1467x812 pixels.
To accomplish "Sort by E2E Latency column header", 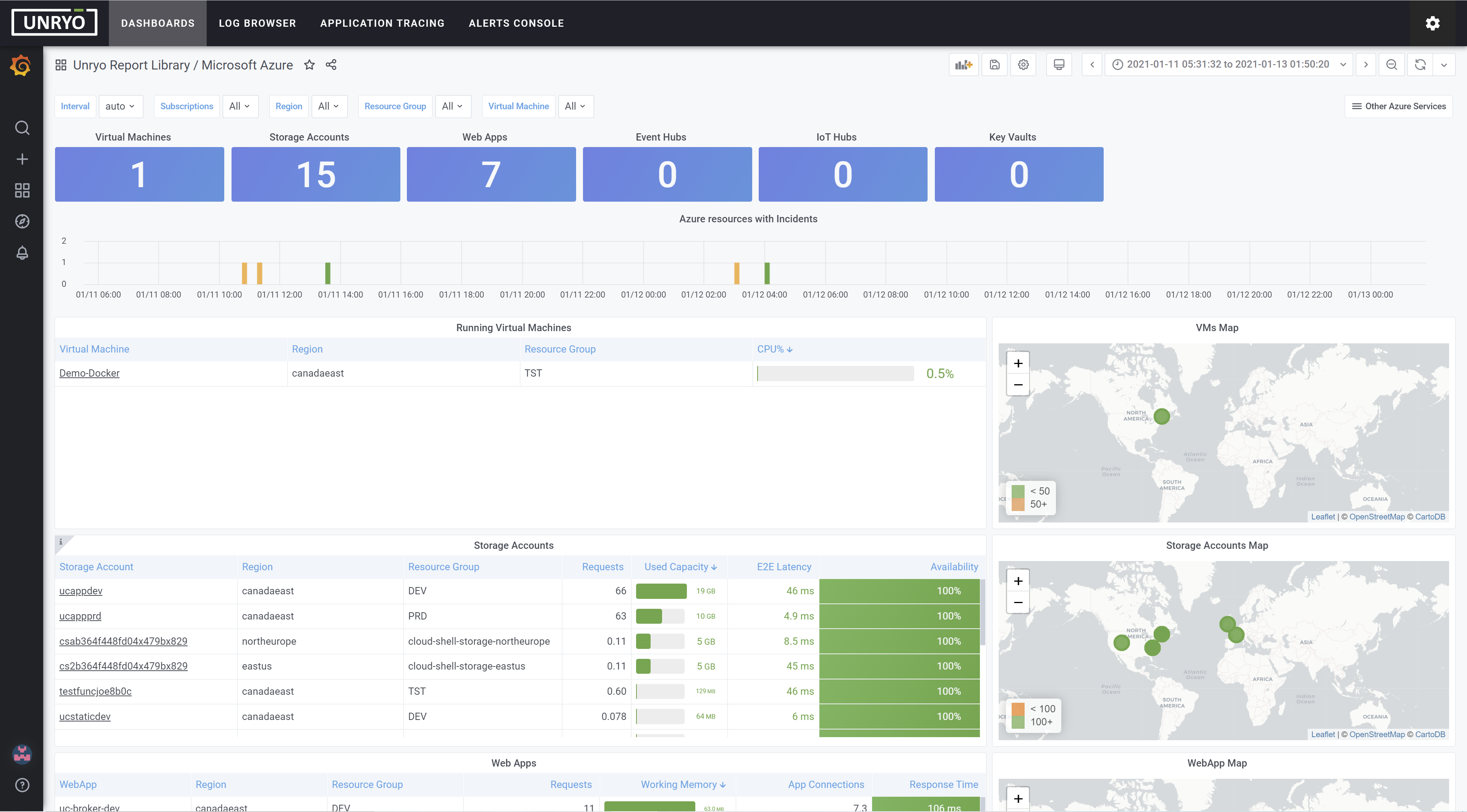I will tap(784, 566).
